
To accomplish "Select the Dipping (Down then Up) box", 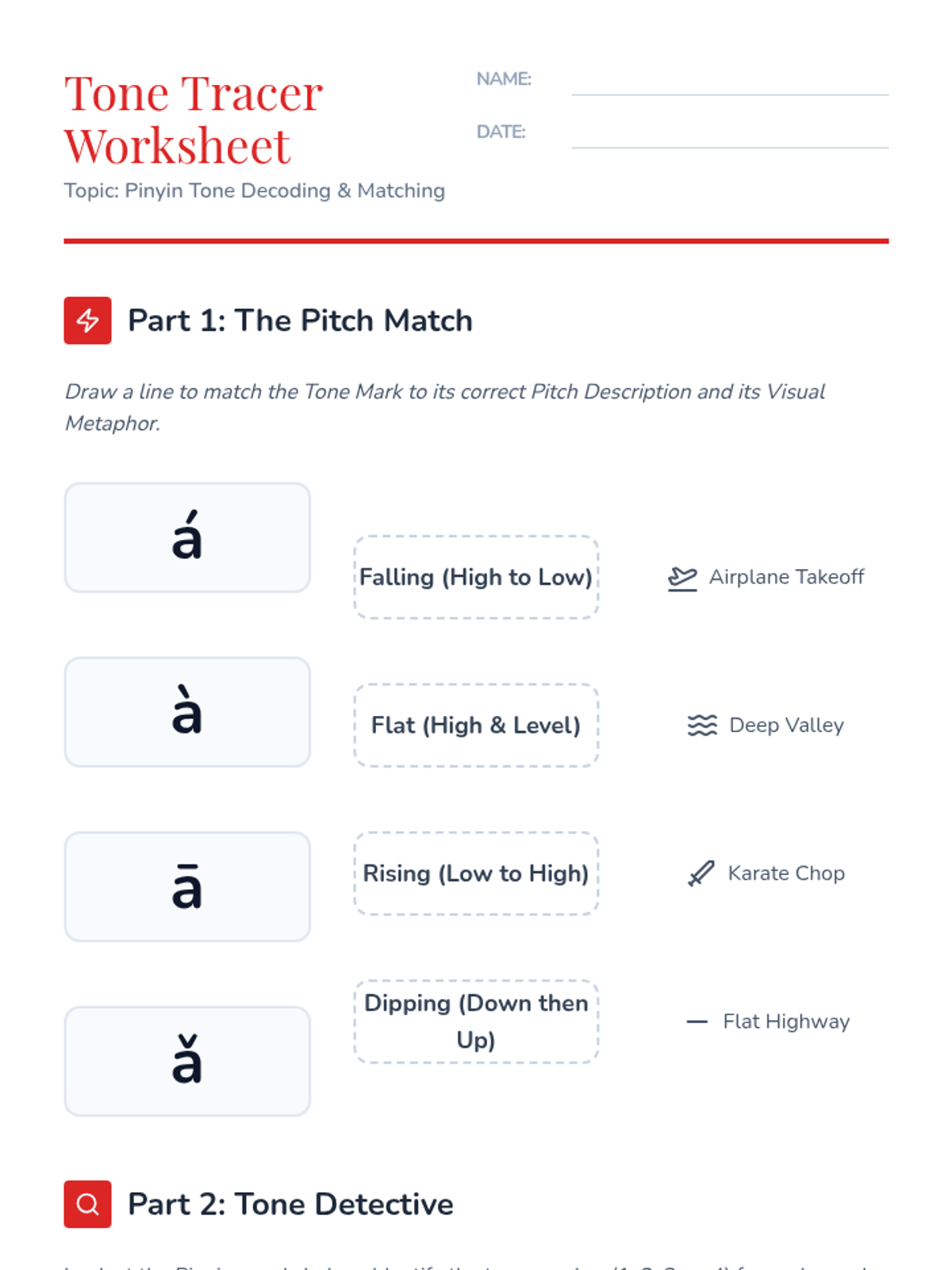I will pyautogui.click(x=476, y=1022).
